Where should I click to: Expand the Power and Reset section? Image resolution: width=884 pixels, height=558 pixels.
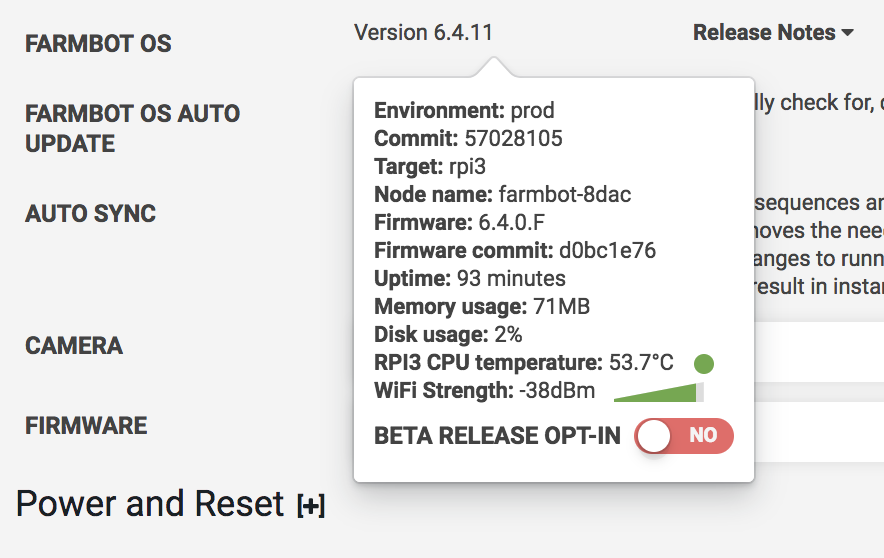tap(310, 507)
